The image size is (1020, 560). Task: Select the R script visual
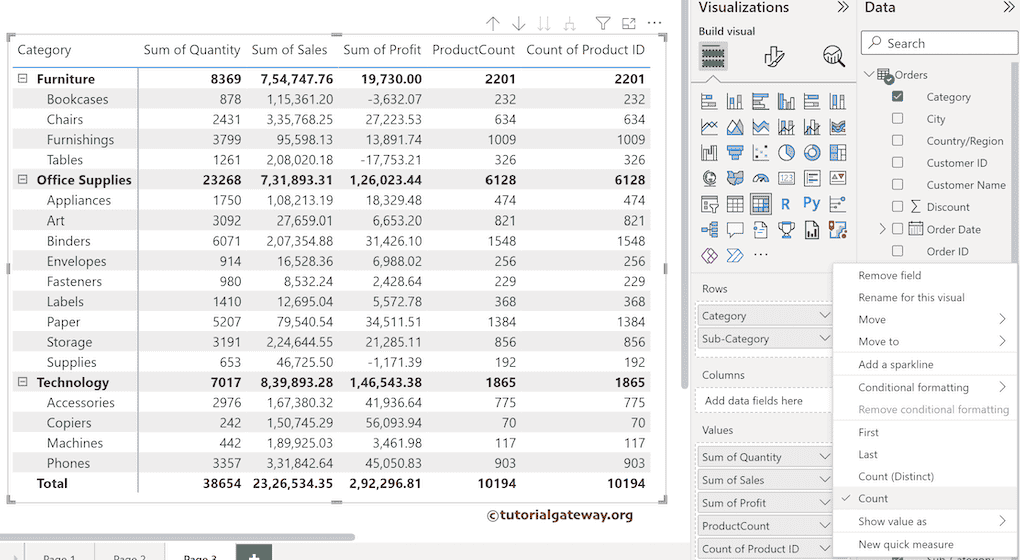(x=786, y=204)
